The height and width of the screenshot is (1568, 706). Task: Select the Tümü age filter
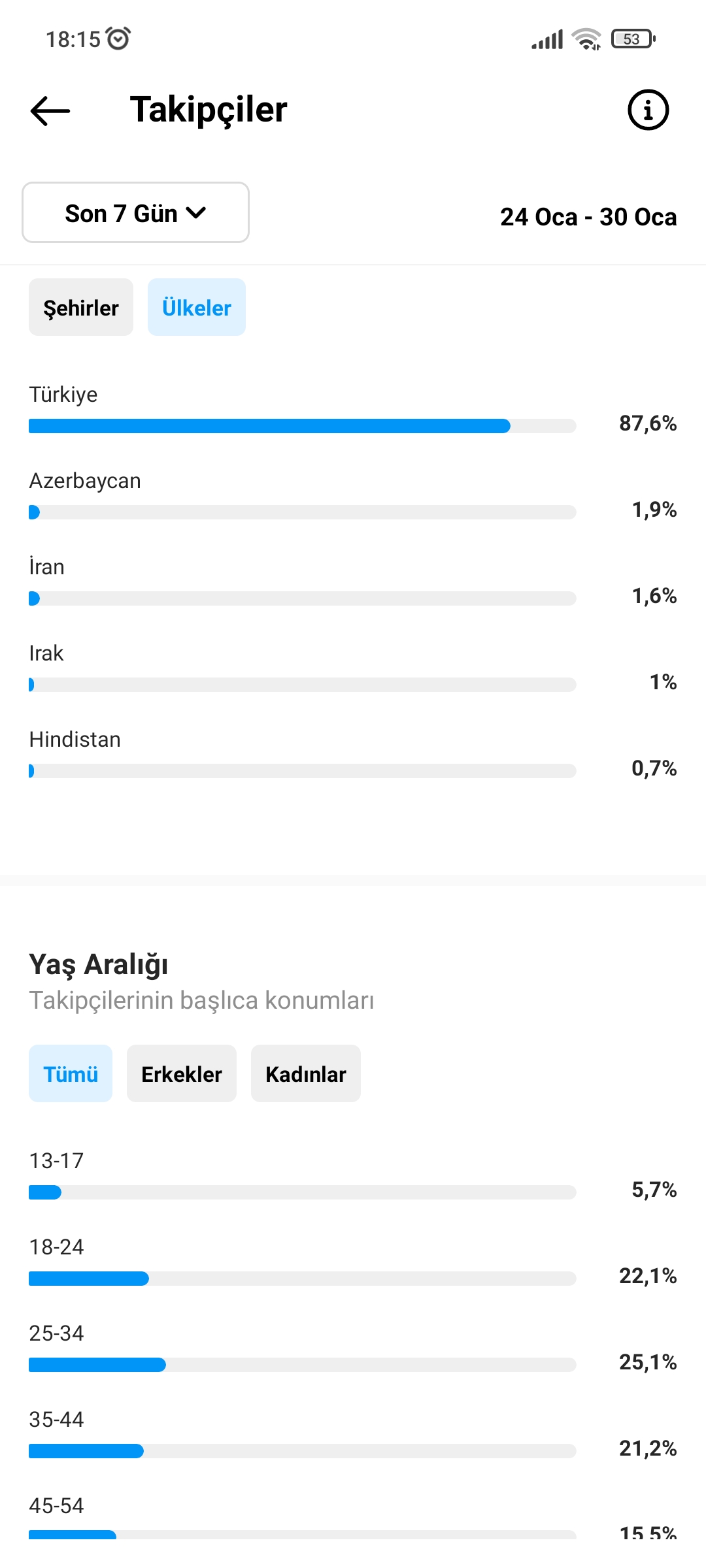(71, 1073)
